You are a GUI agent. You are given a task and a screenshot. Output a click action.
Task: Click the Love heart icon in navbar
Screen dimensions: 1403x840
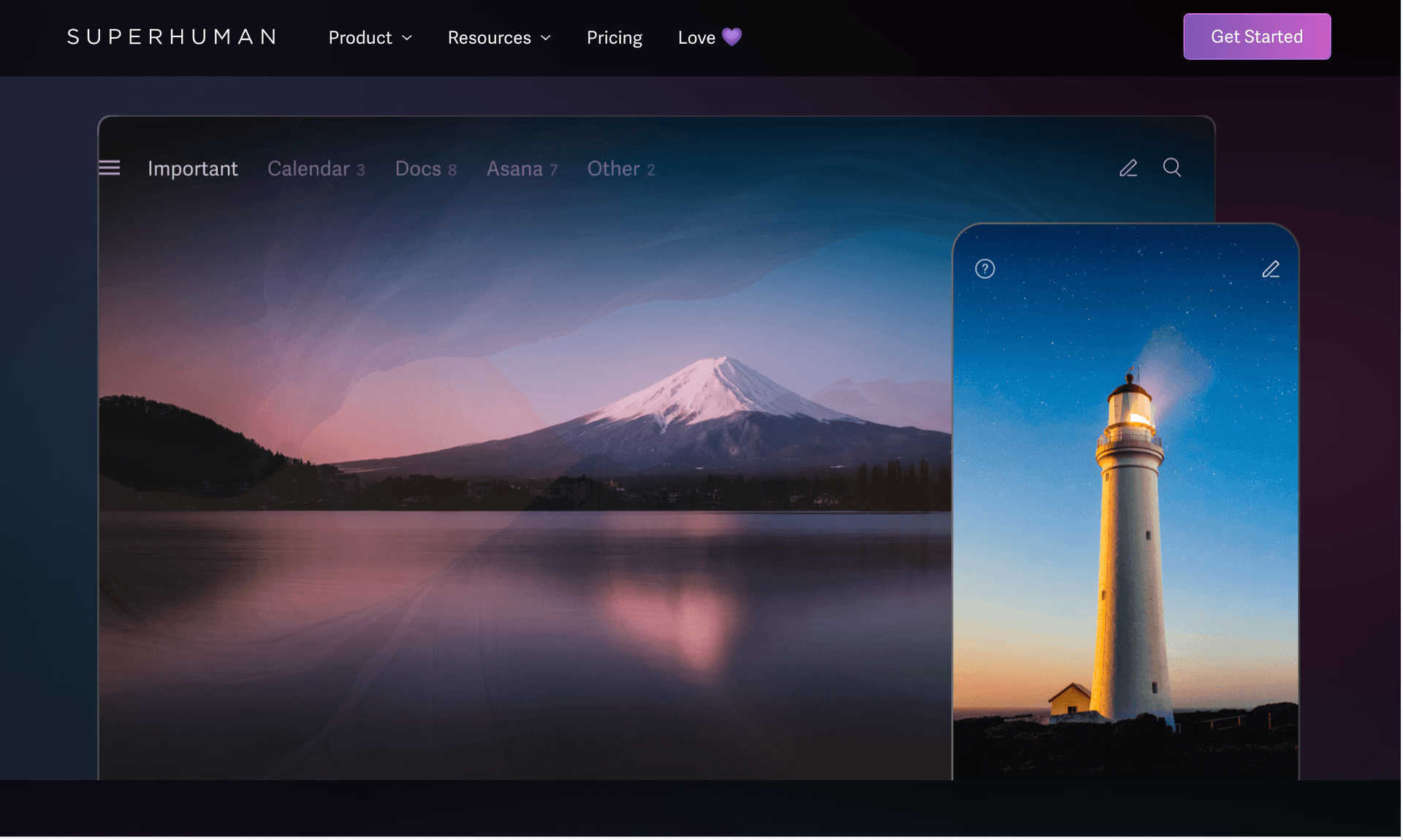732,36
